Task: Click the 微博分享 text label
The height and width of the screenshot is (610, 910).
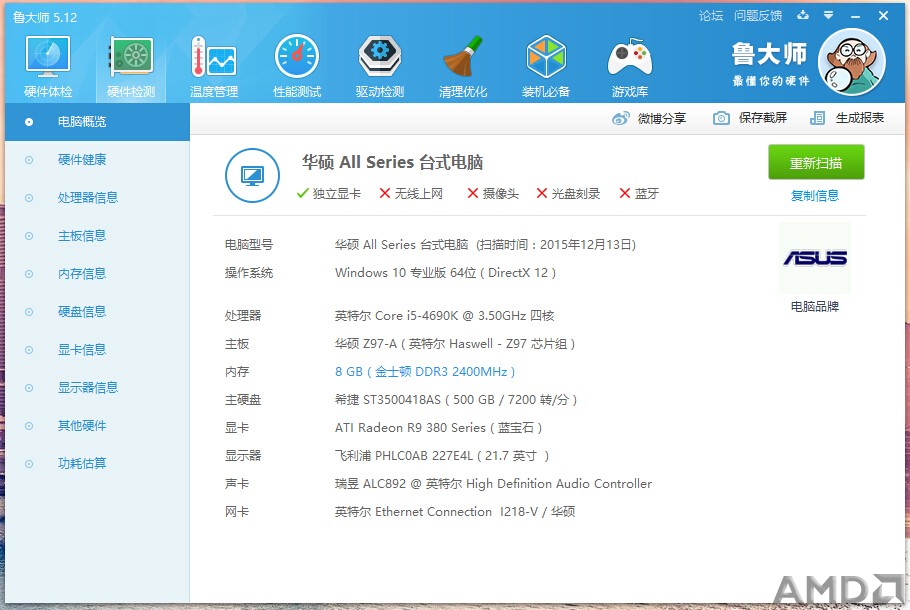Action: coord(662,118)
